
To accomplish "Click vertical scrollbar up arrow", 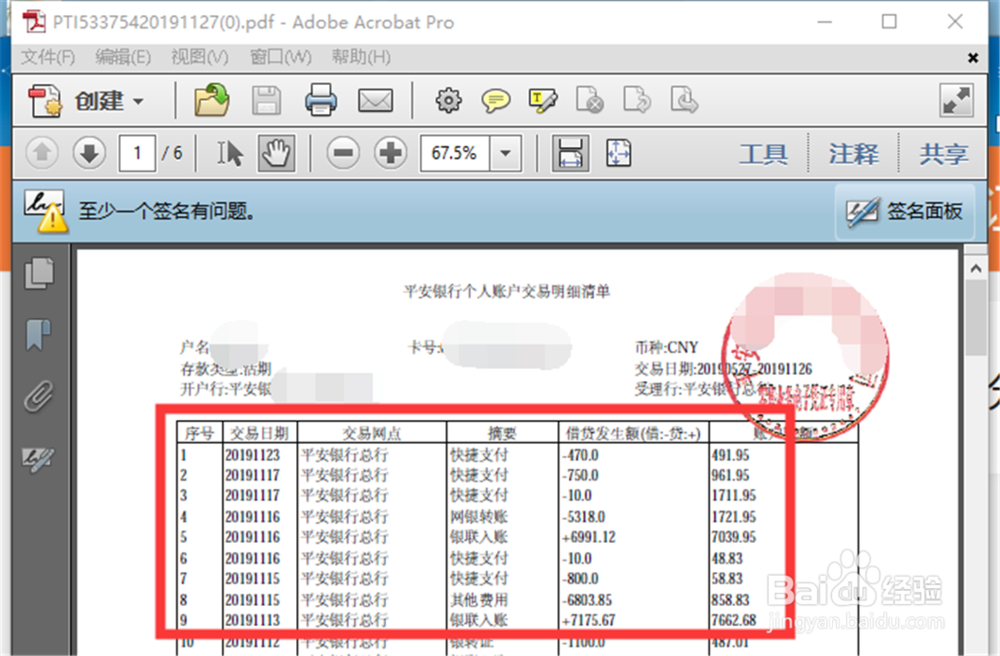I will 976,268.
